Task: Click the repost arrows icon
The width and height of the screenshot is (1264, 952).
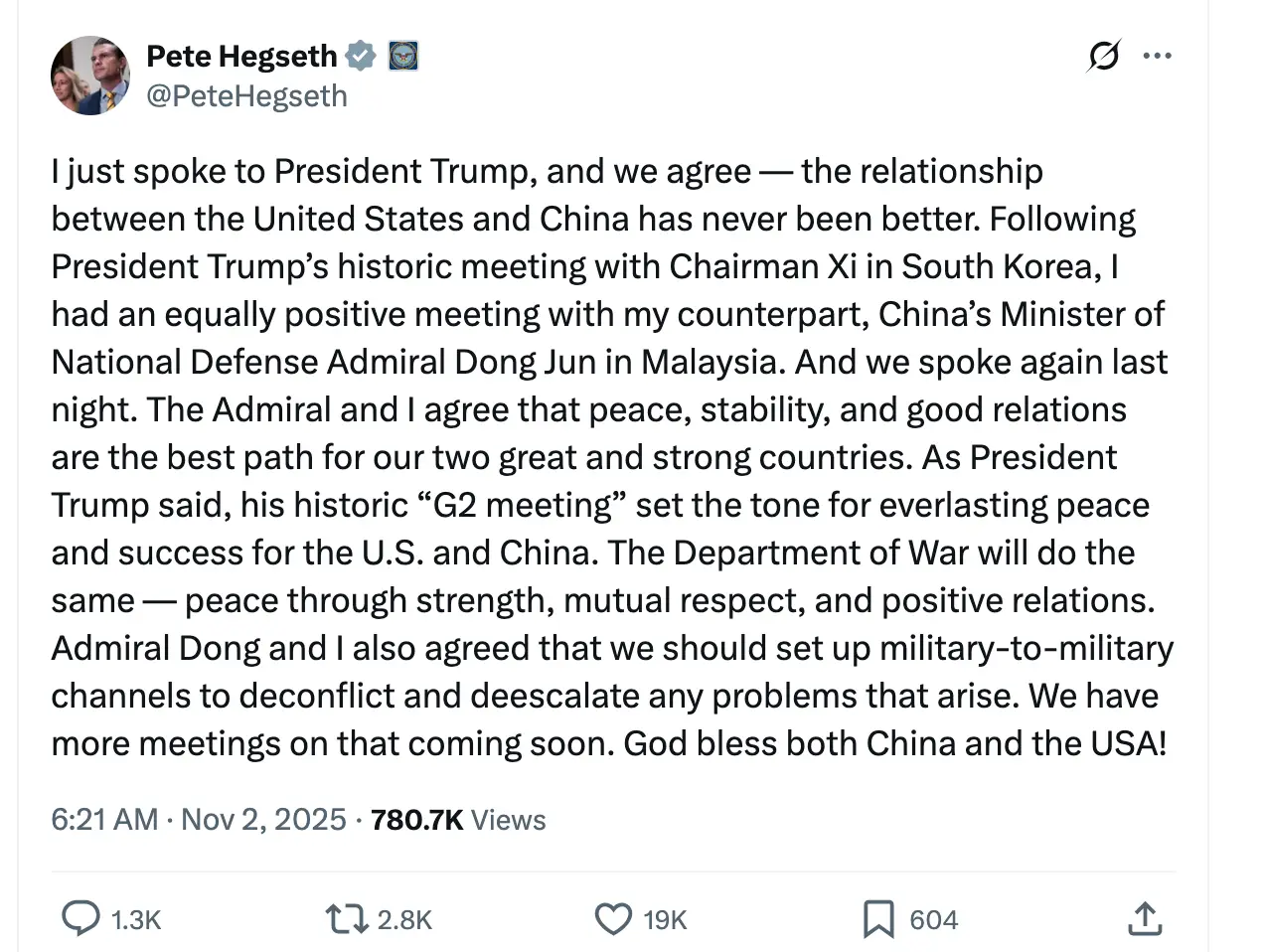Action: (347, 919)
